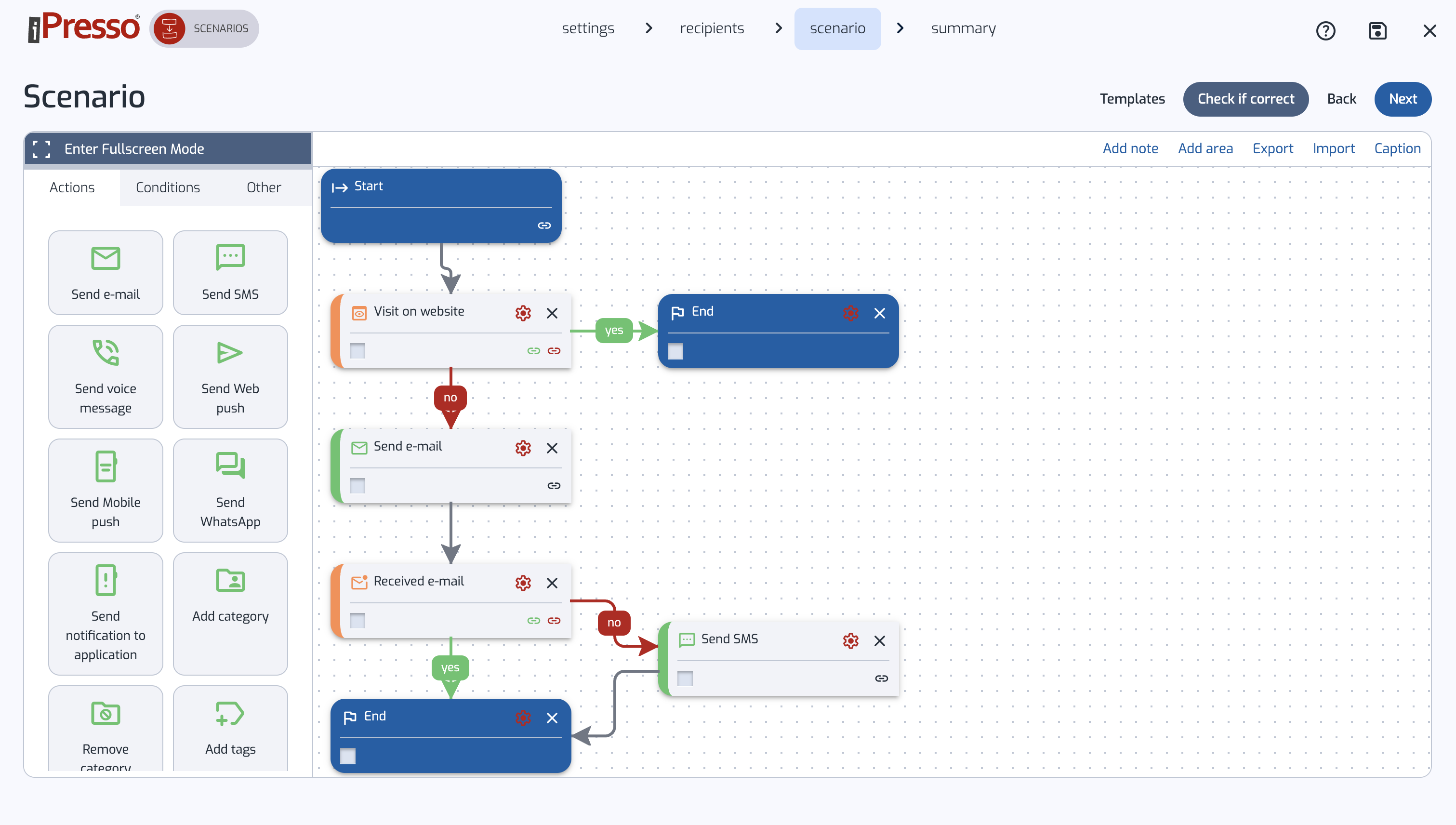This screenshot has height=825, width=1456.
Task: Select the Send WhatsApp action tile
Action: tap(230, 490)
